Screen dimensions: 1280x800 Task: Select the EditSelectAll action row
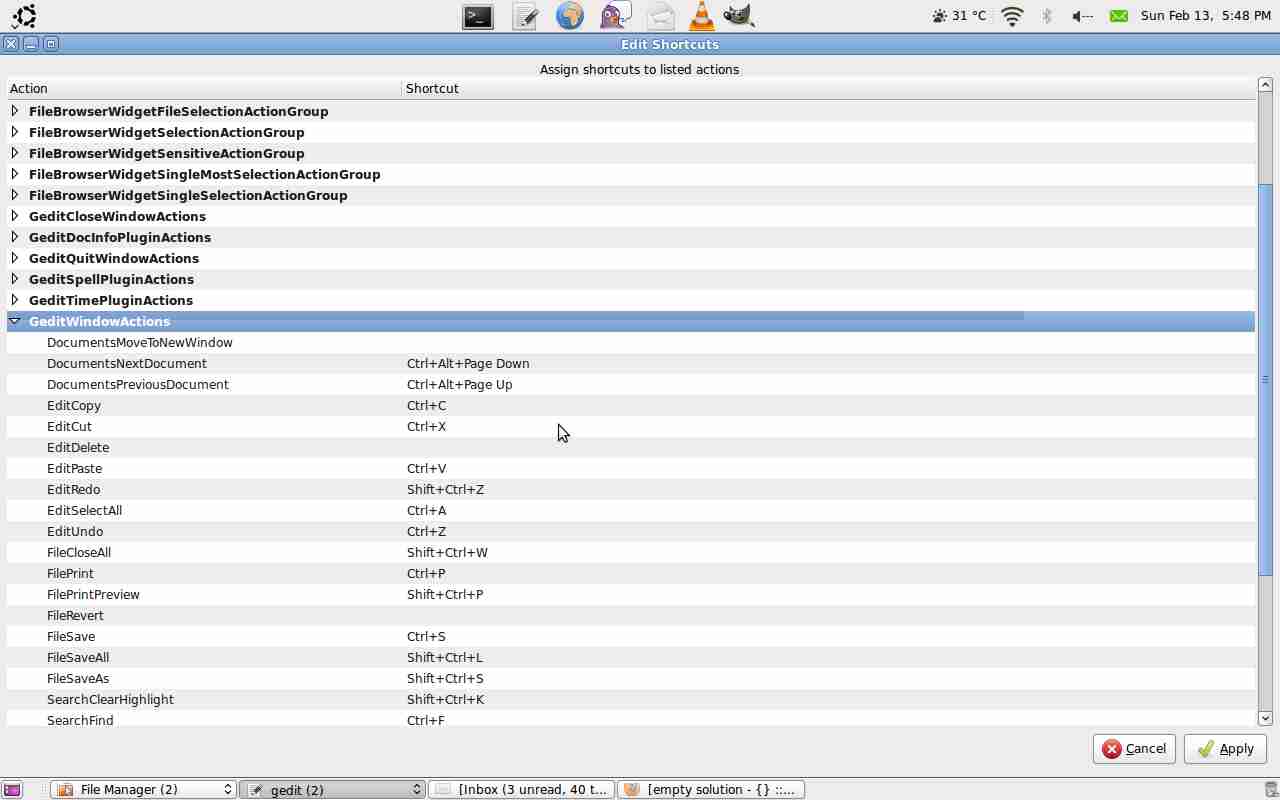coord(631,510)
